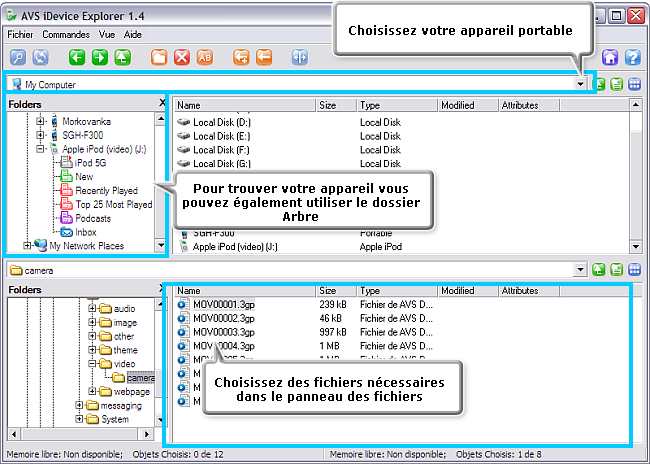Sort top file list by Size column
Image resolution: width=650 pixels, height=464 pixels.
(336, 105)
